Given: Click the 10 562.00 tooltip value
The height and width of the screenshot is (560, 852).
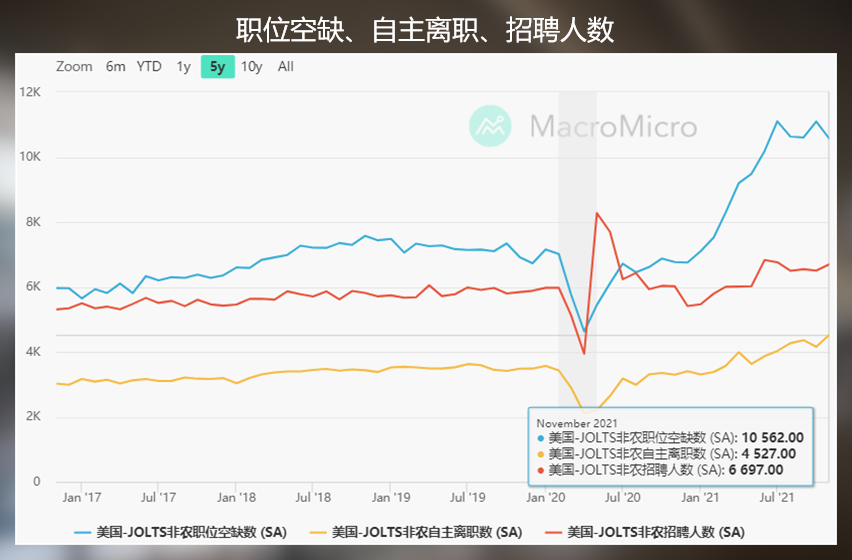Looking at the screenshot, I should (x=772, y=438).
